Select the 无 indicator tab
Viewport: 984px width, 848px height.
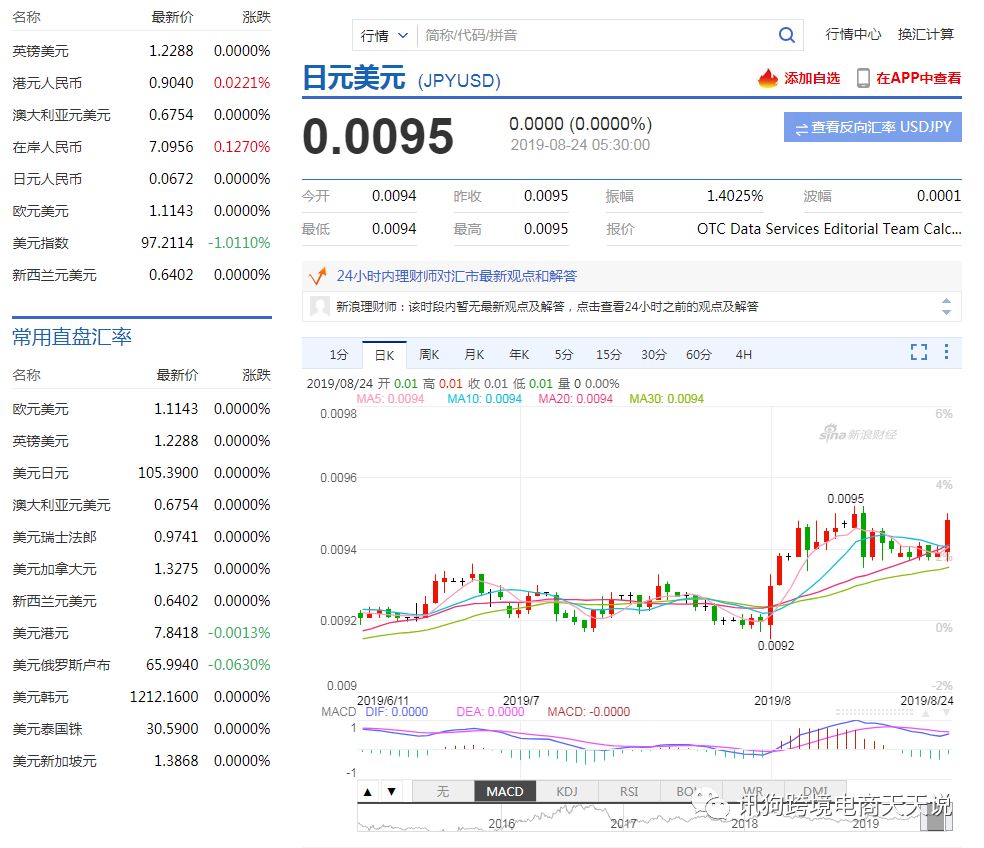(x=442, y=792)
